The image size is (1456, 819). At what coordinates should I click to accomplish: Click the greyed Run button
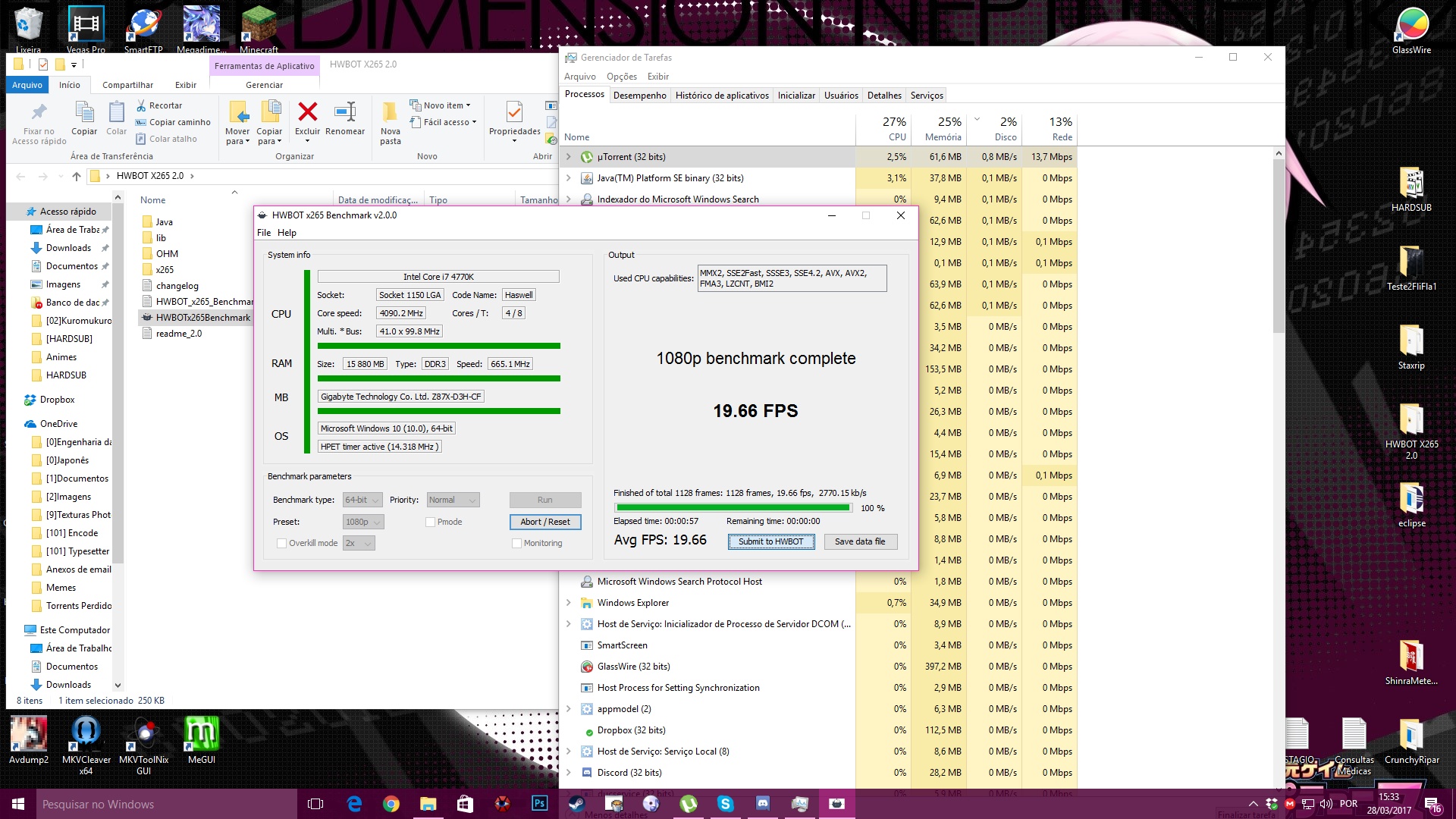click(545, 500)
